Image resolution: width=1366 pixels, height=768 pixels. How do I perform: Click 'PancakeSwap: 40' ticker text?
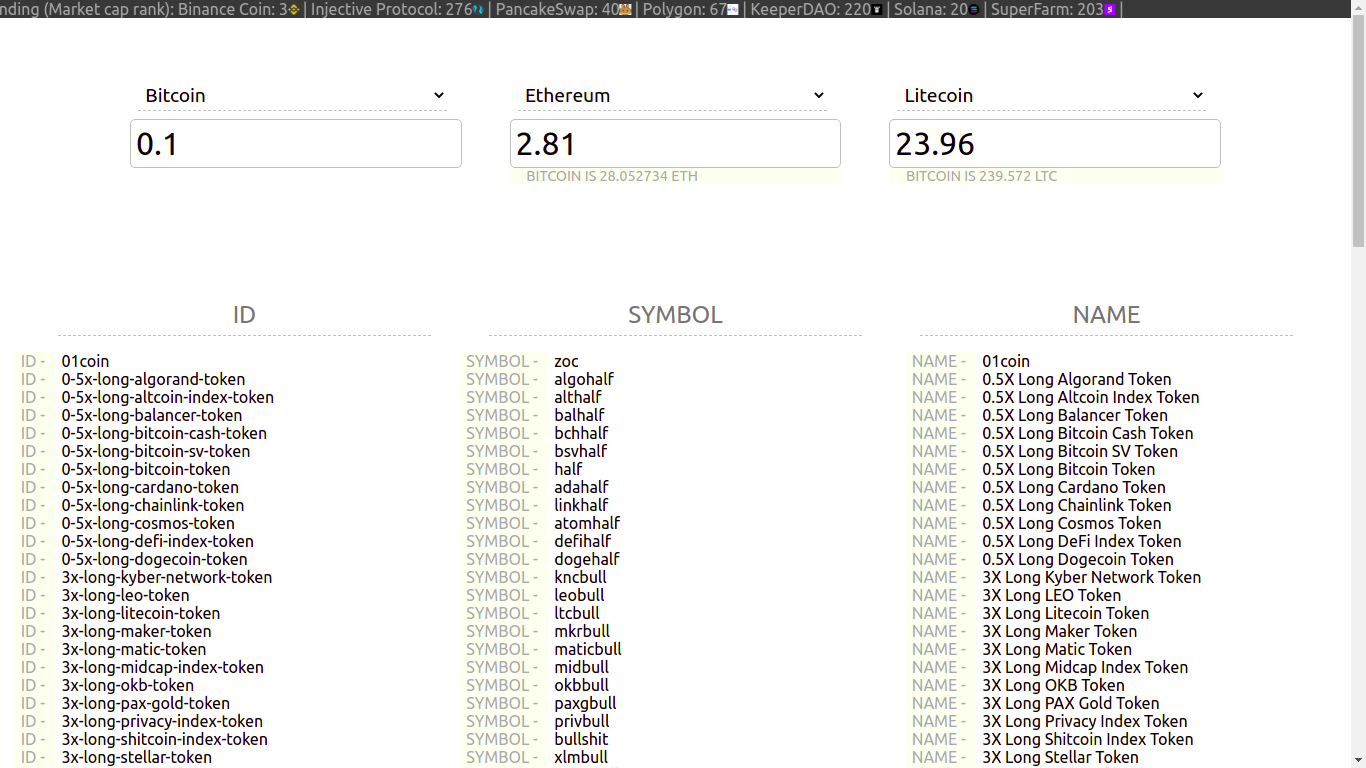557,10
